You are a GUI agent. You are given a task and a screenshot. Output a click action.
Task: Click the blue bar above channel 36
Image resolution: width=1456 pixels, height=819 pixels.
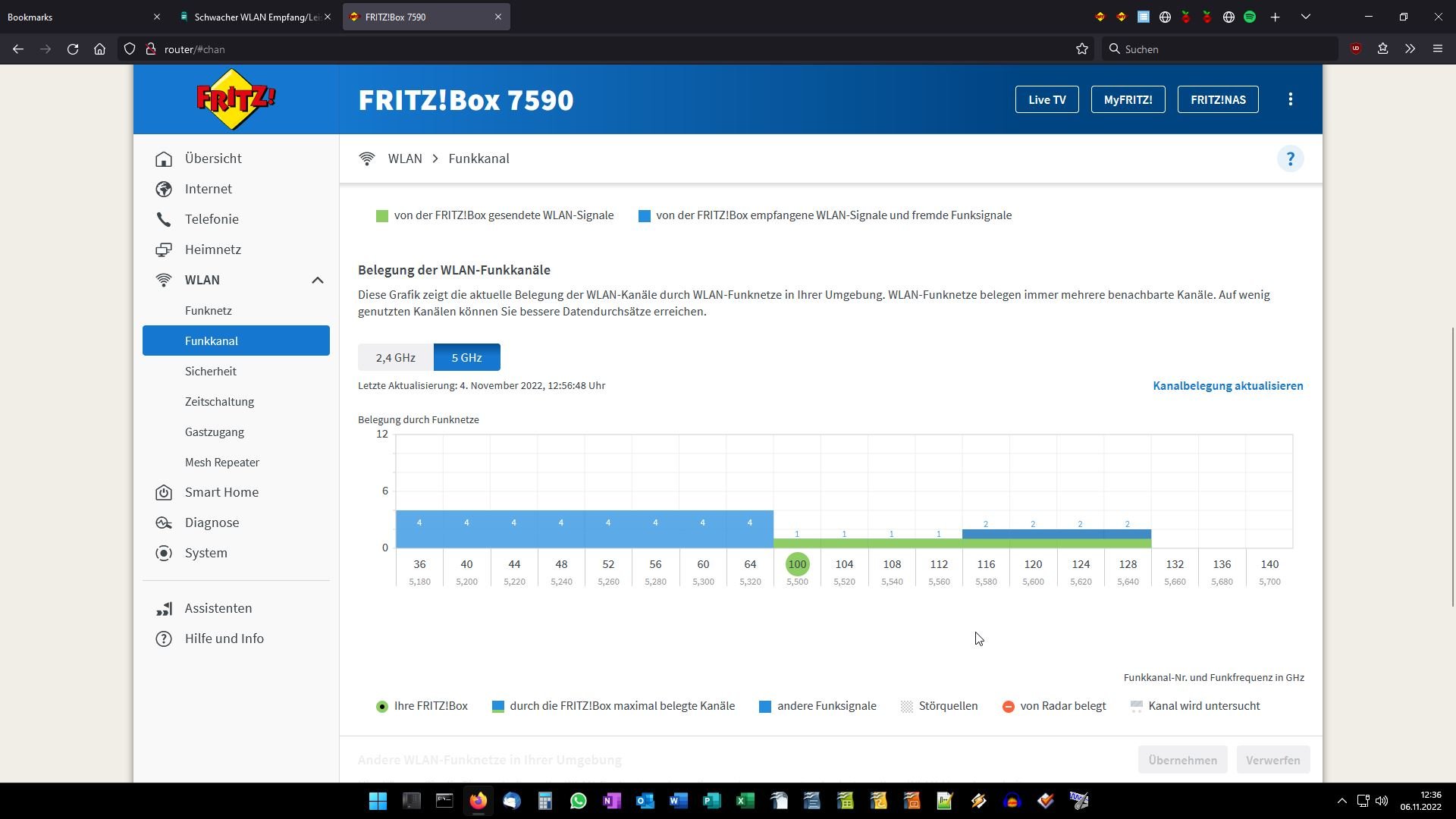coord(419,529)
